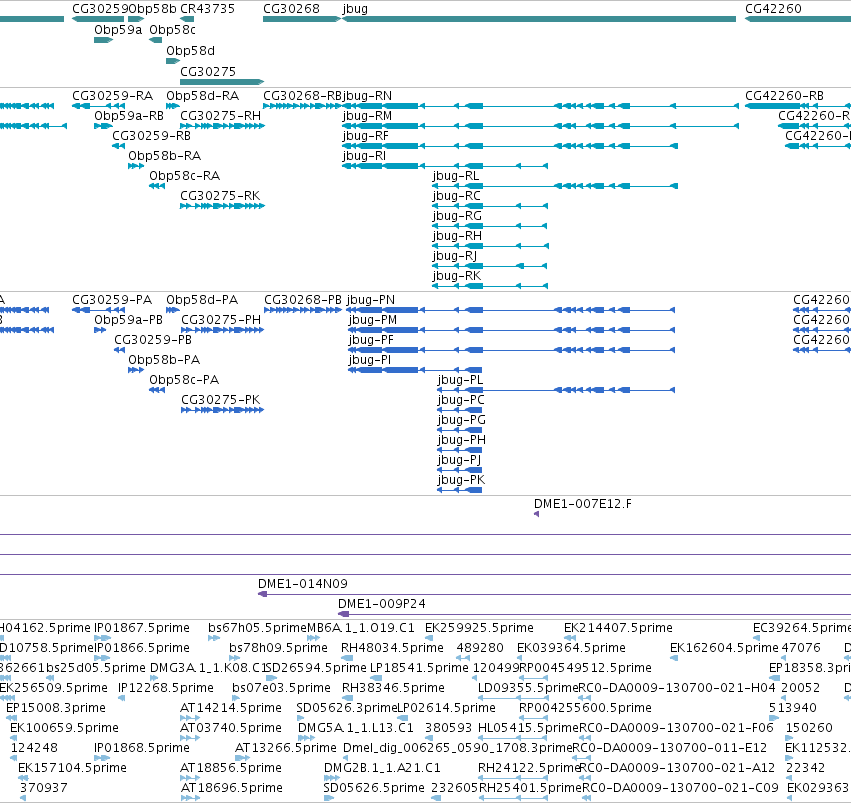
Task: Click protein label CG30275-PH
Action: tap(221, 320)
